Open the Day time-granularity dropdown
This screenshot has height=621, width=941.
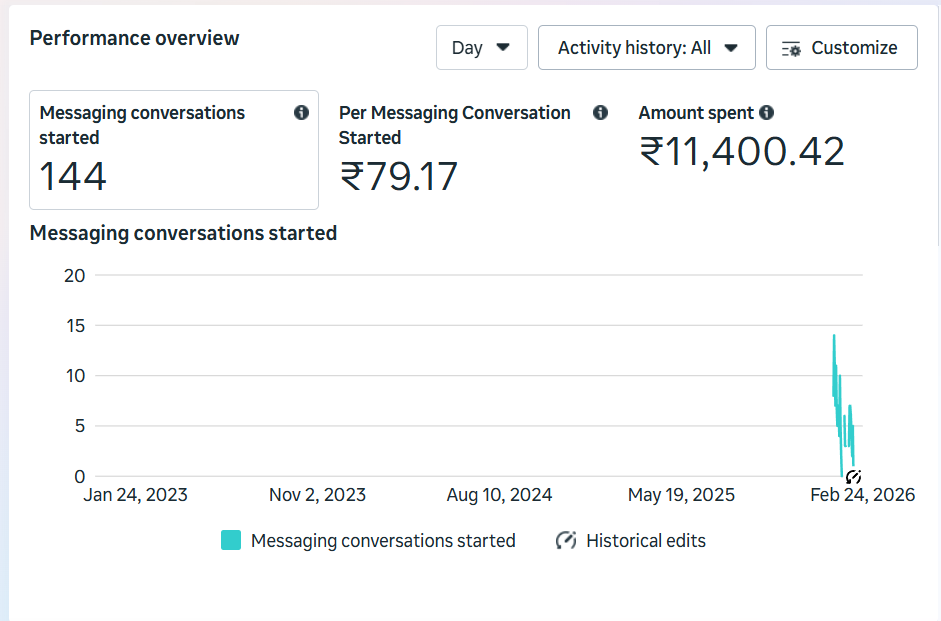pyautogui.click(x=481, y=48)
